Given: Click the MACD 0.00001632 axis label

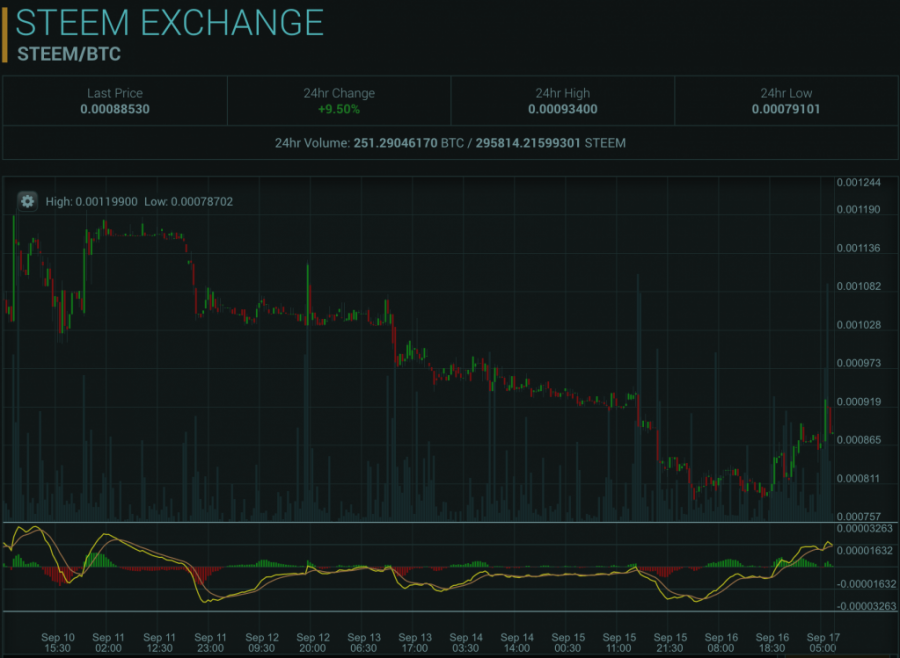Looking at the screenshot, I should tap(864, 551).
